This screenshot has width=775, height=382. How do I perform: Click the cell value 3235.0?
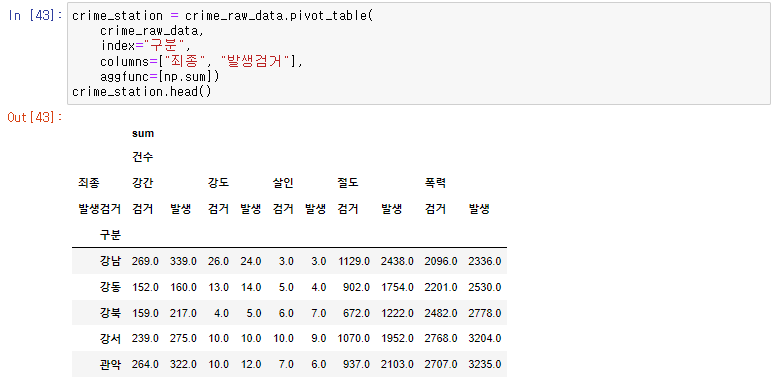coord(484,364)
